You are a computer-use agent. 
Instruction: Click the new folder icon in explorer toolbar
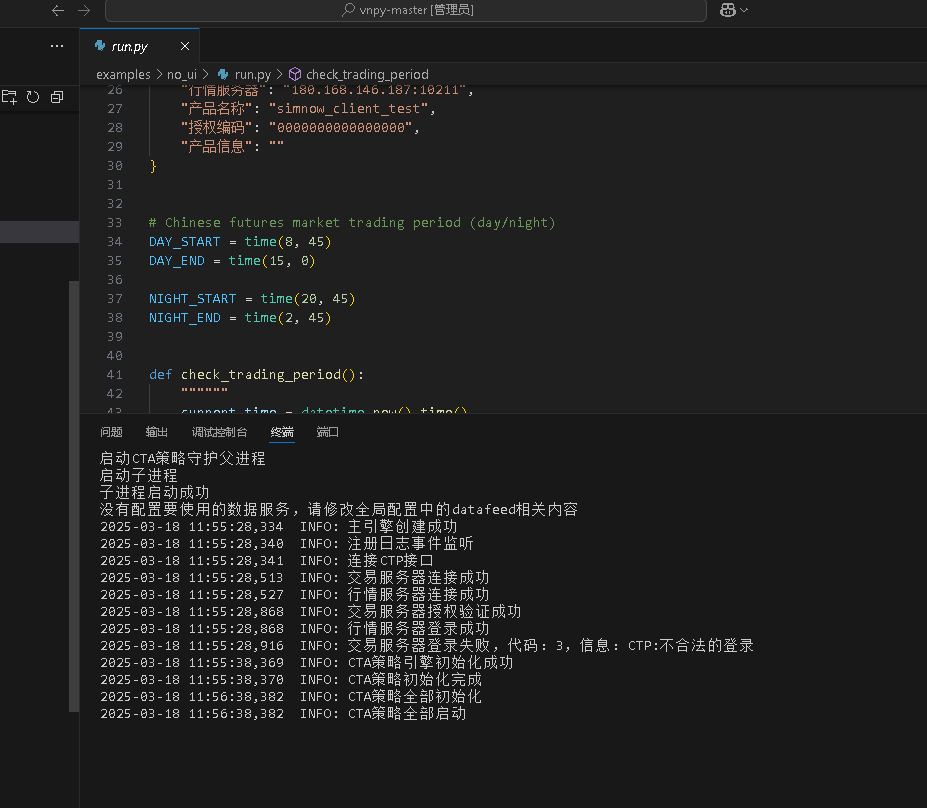tap(9, 97)
